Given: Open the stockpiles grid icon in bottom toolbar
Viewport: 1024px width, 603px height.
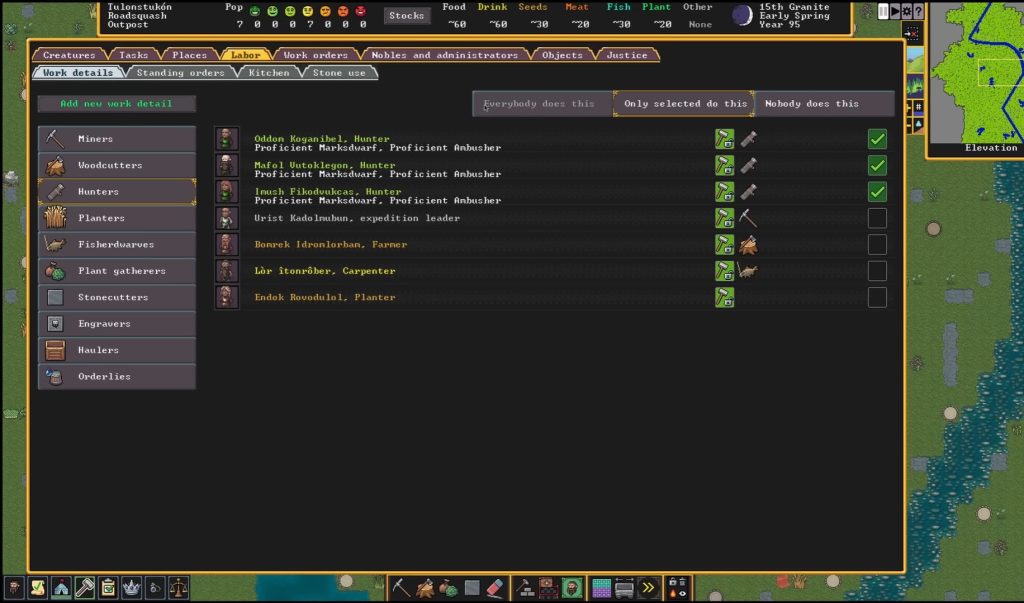Looking at the screenshot, I should click(601, 587).
